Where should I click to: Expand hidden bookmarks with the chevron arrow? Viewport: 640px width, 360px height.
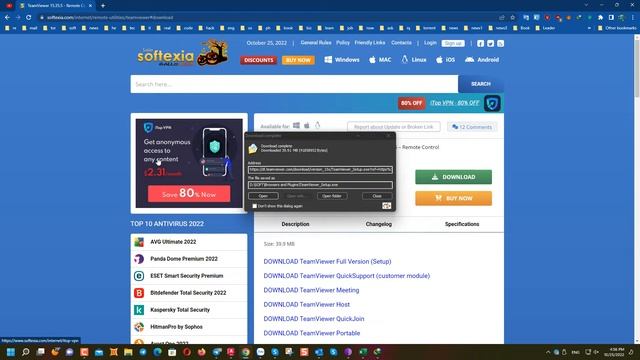589,28
